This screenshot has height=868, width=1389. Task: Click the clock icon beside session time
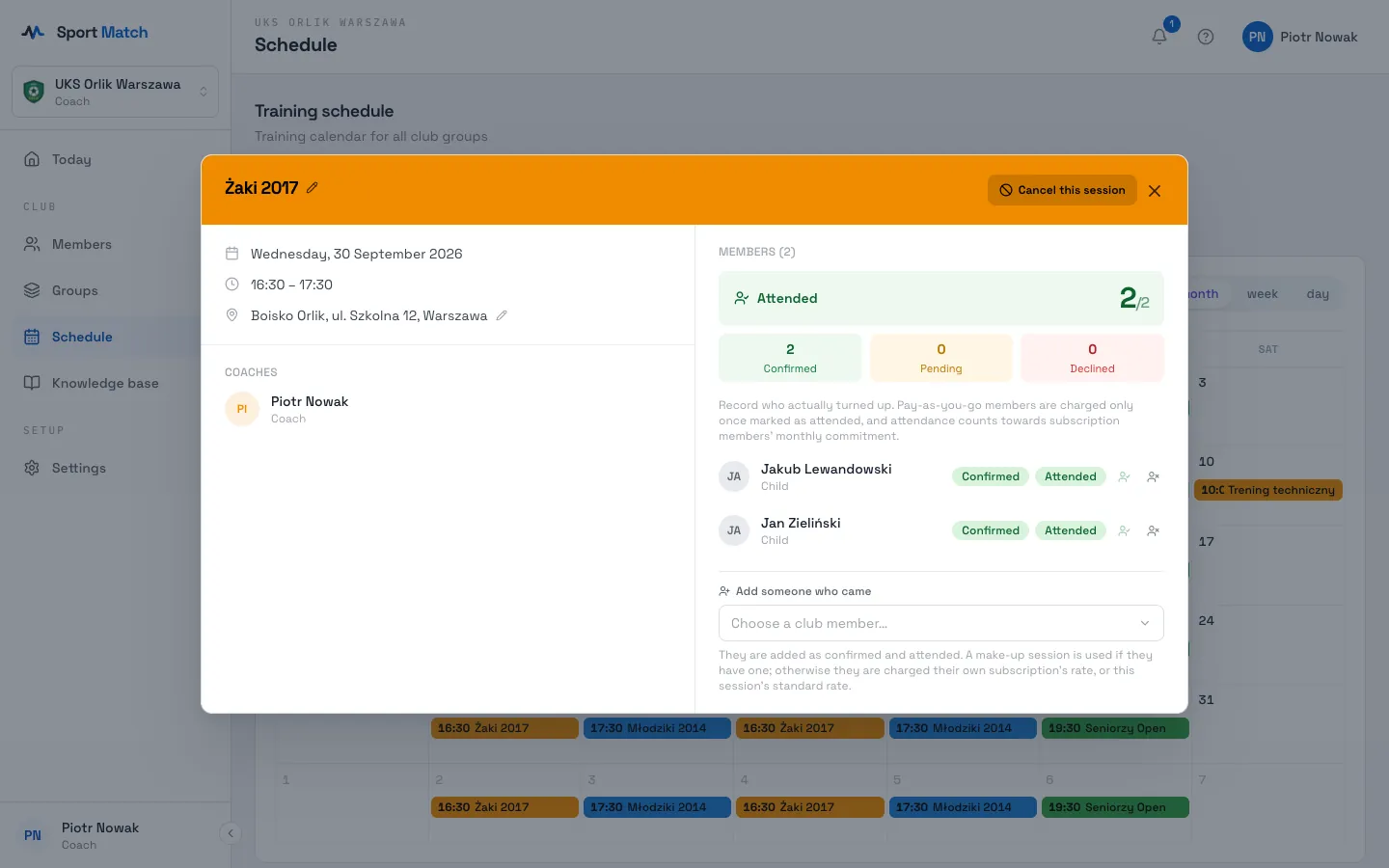pyautogui.click(x=231, y=285)
